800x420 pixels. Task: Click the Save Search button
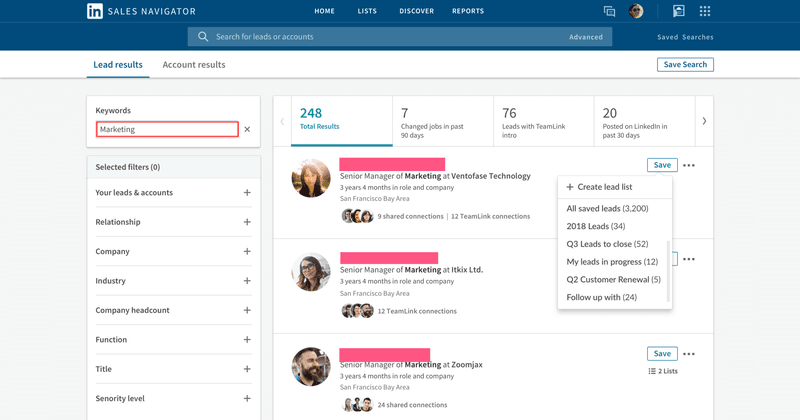[x=685, y=65]
